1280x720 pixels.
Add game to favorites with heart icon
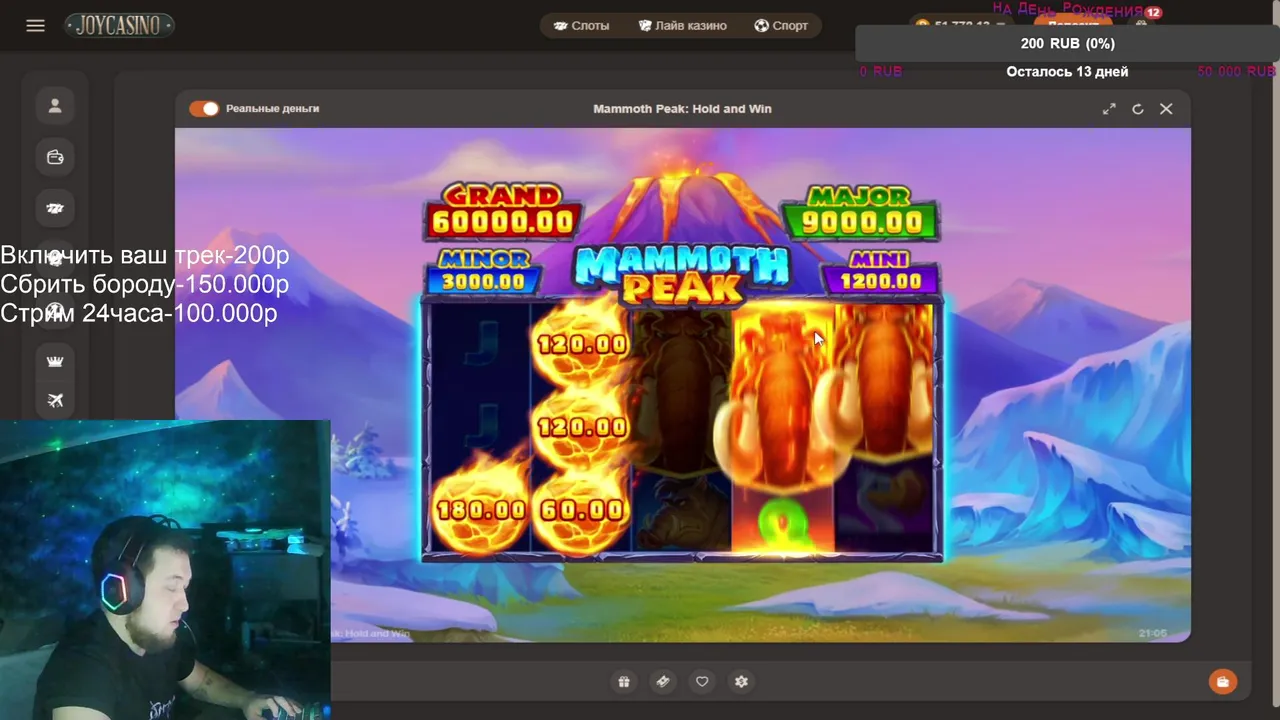702,682
